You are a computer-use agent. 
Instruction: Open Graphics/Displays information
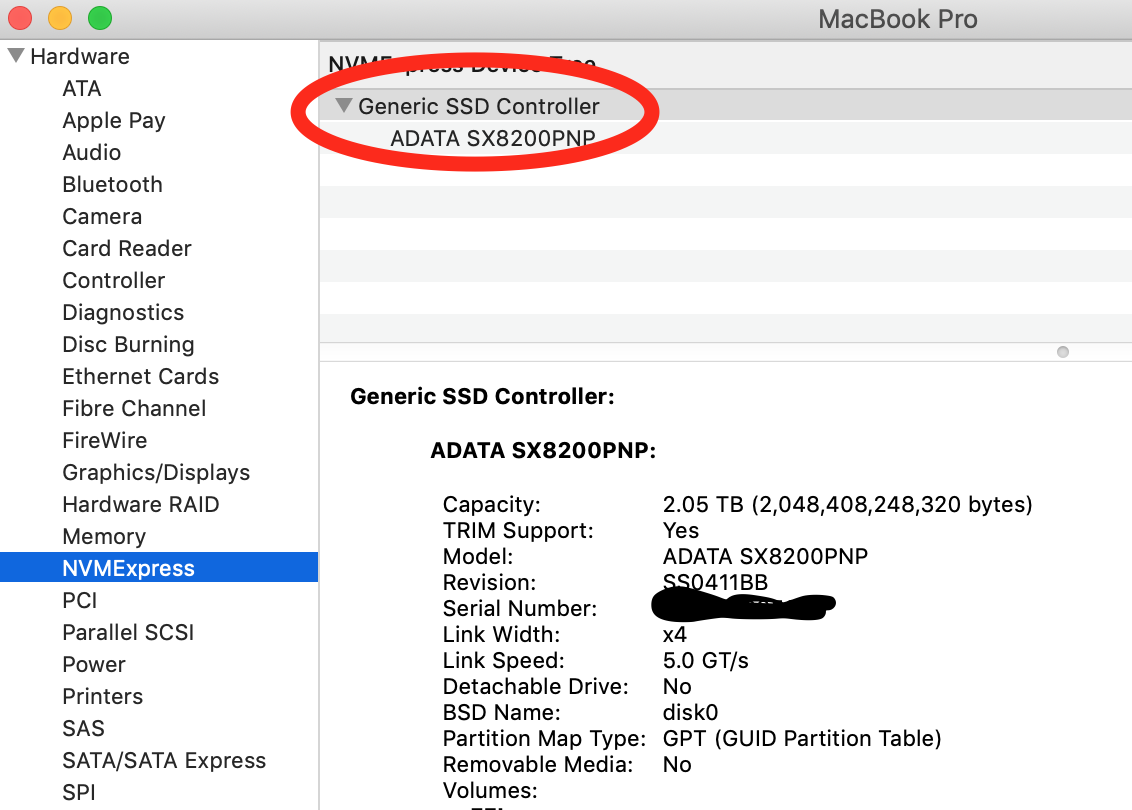tap(157, 472)
